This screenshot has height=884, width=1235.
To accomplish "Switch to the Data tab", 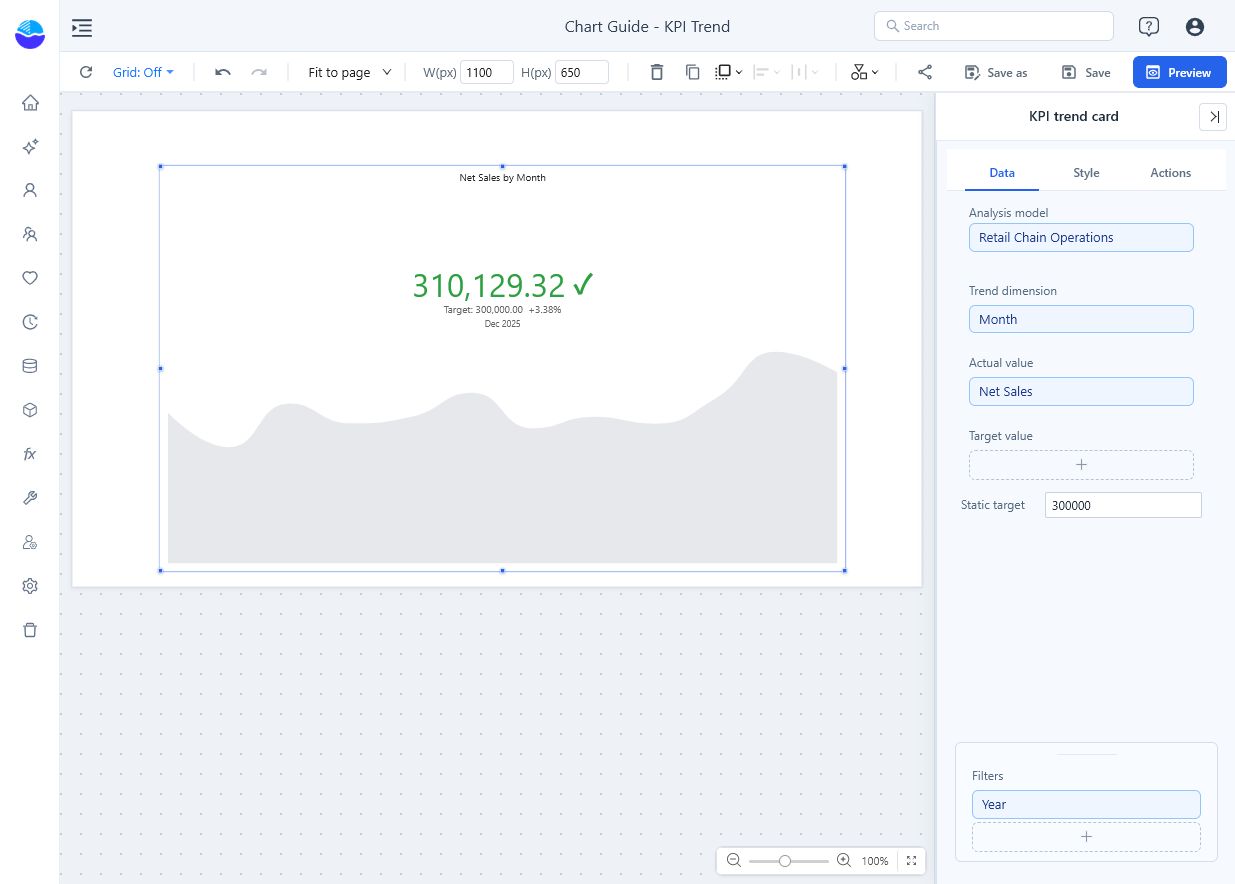I will pyautogui.click(x=1002, y=173).
